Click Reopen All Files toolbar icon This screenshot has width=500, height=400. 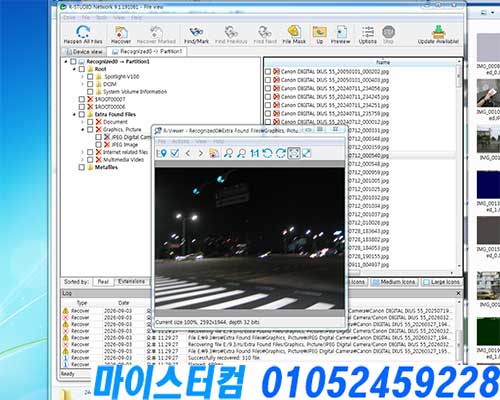(83, 34)
